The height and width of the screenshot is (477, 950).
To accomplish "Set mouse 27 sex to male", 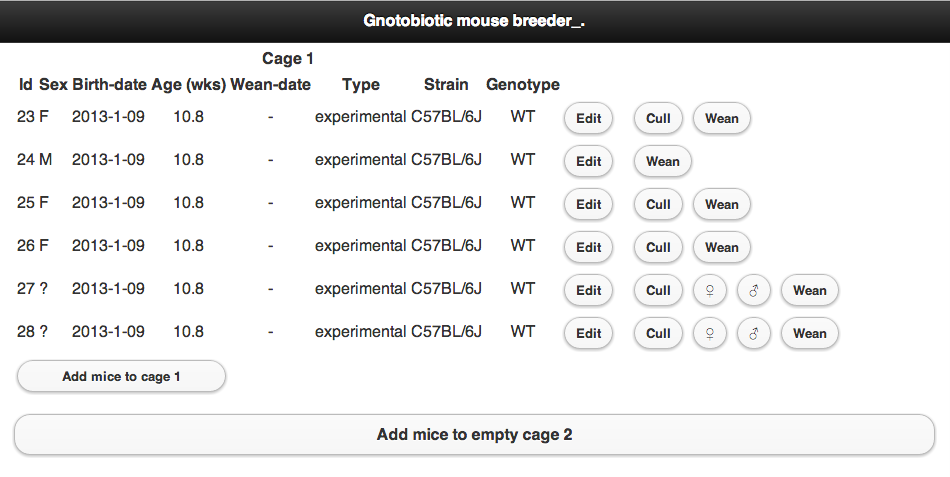I will coord(753,291).
